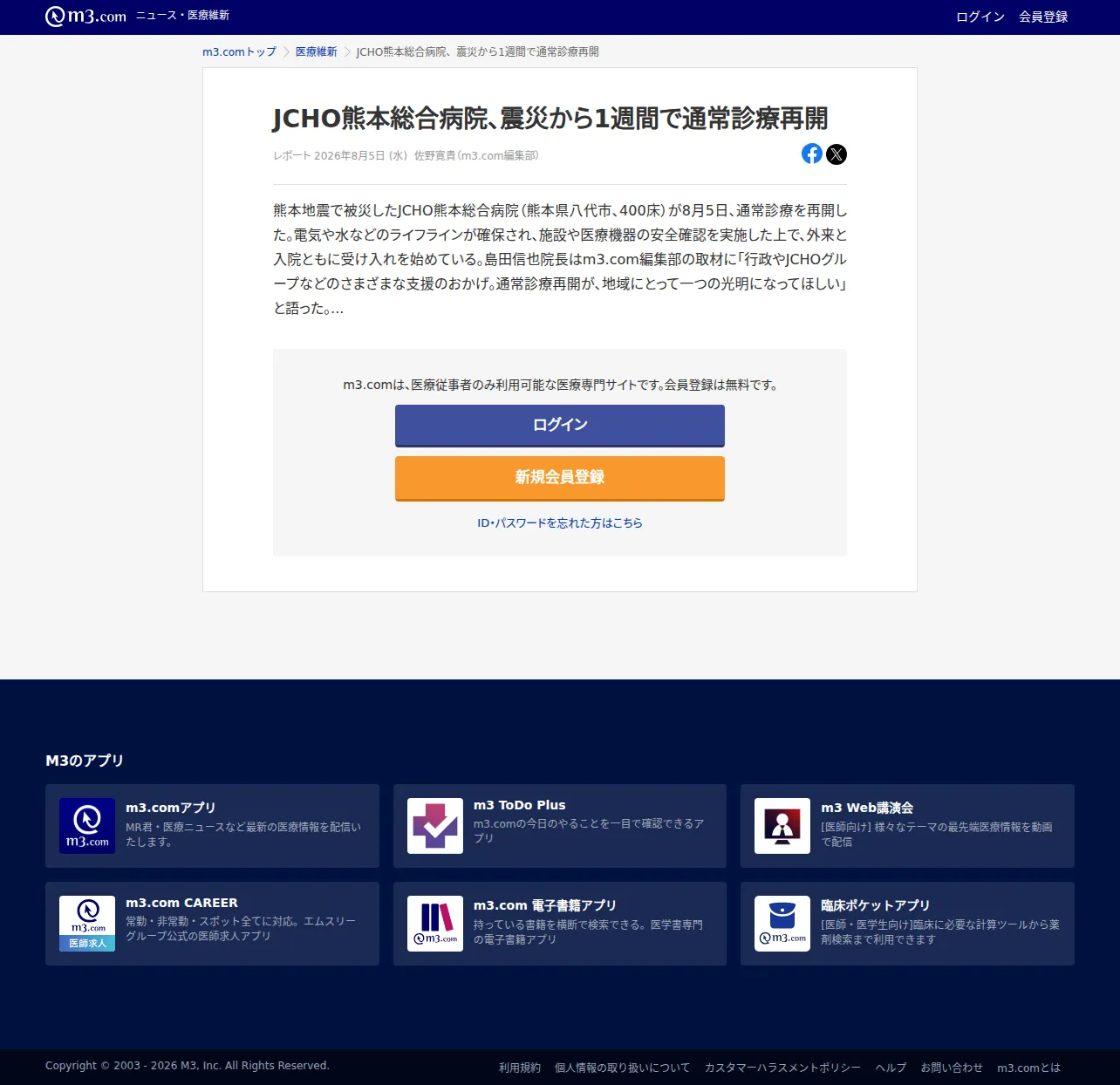Click the m3 Web講演会 description text
Image resolution: width=1120 pixels, height=1085 pixels.
[937, 834]
